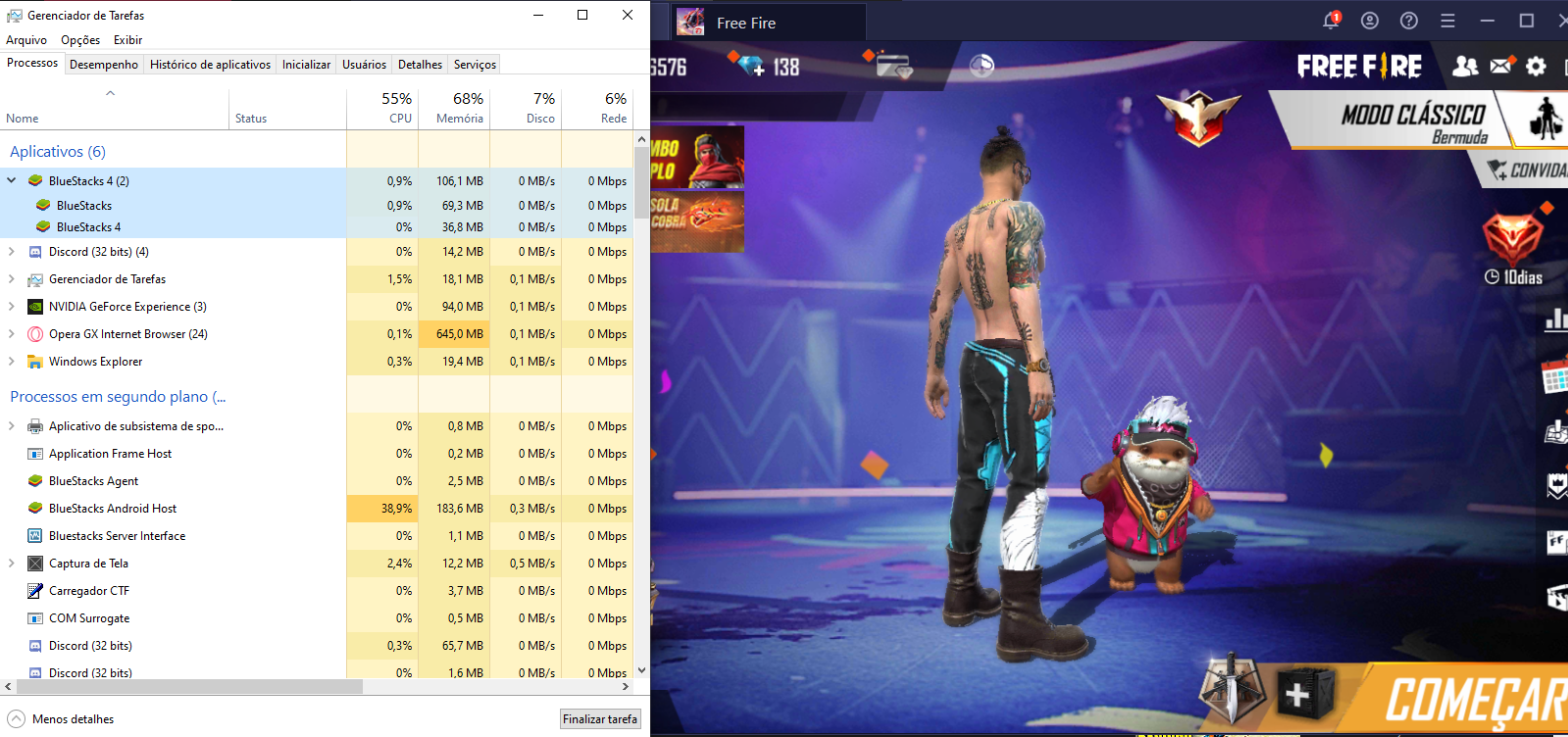
Task: Switch to Serviços tab
Action: [475, 65]
